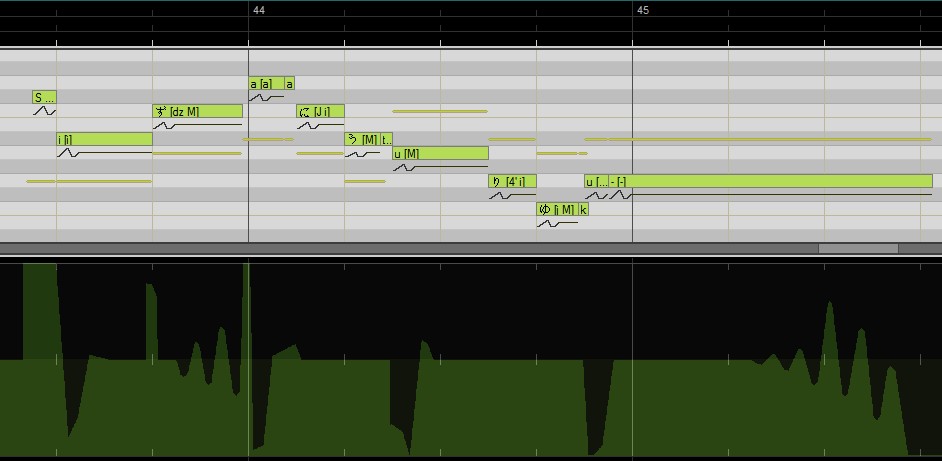Select the note starting with 'S'

44,97
